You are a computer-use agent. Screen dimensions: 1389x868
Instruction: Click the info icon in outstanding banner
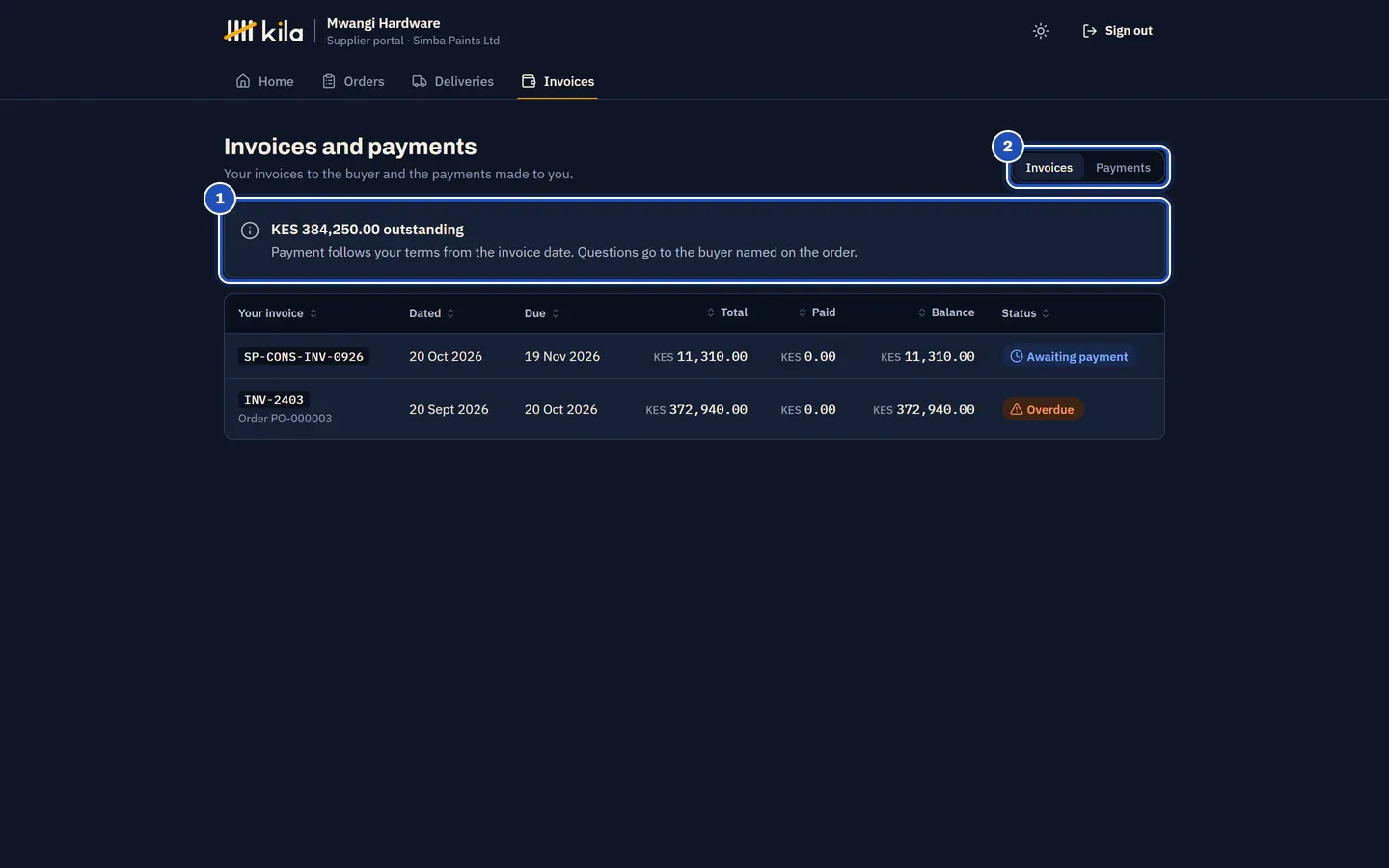(x=250, y=231)
